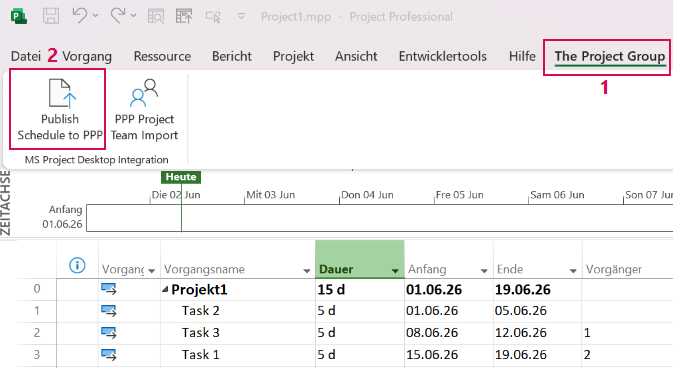The height and width of the screenshot is (368, 673).
Task: Select the 15 d duration cell
Action: click(x=360, y=289)
